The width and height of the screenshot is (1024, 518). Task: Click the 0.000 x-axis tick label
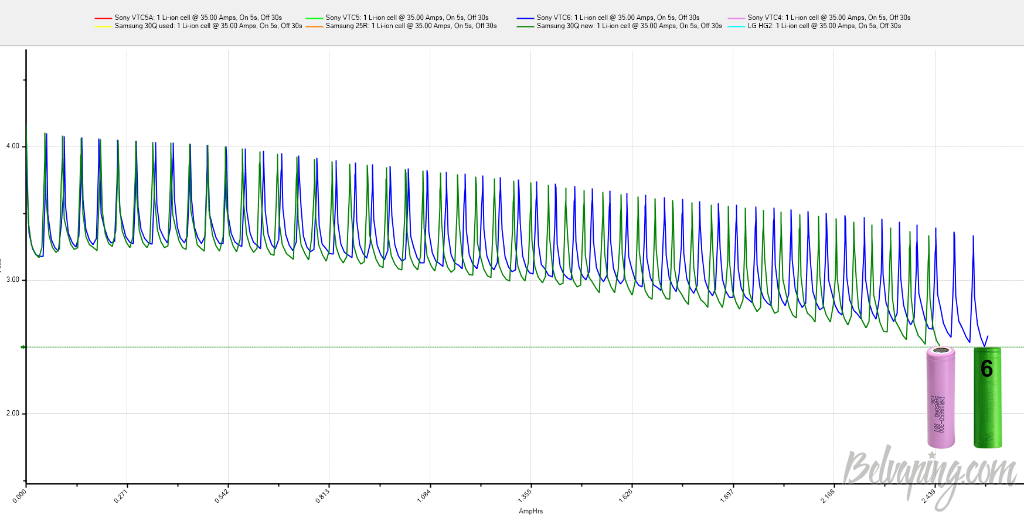[x=20, y=494]
